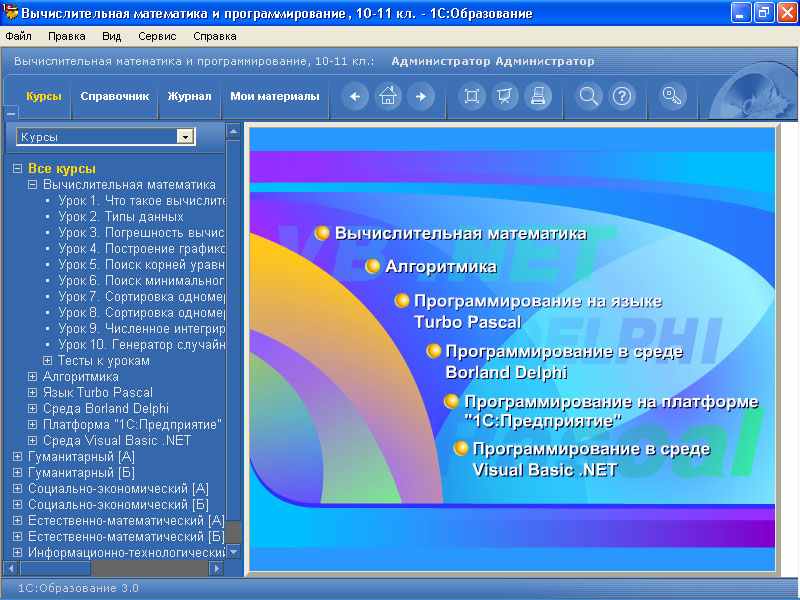This screenshot has height=600, width=800.
Task: Click the horizontal scrollbar thumb
Action: point(55,568)
